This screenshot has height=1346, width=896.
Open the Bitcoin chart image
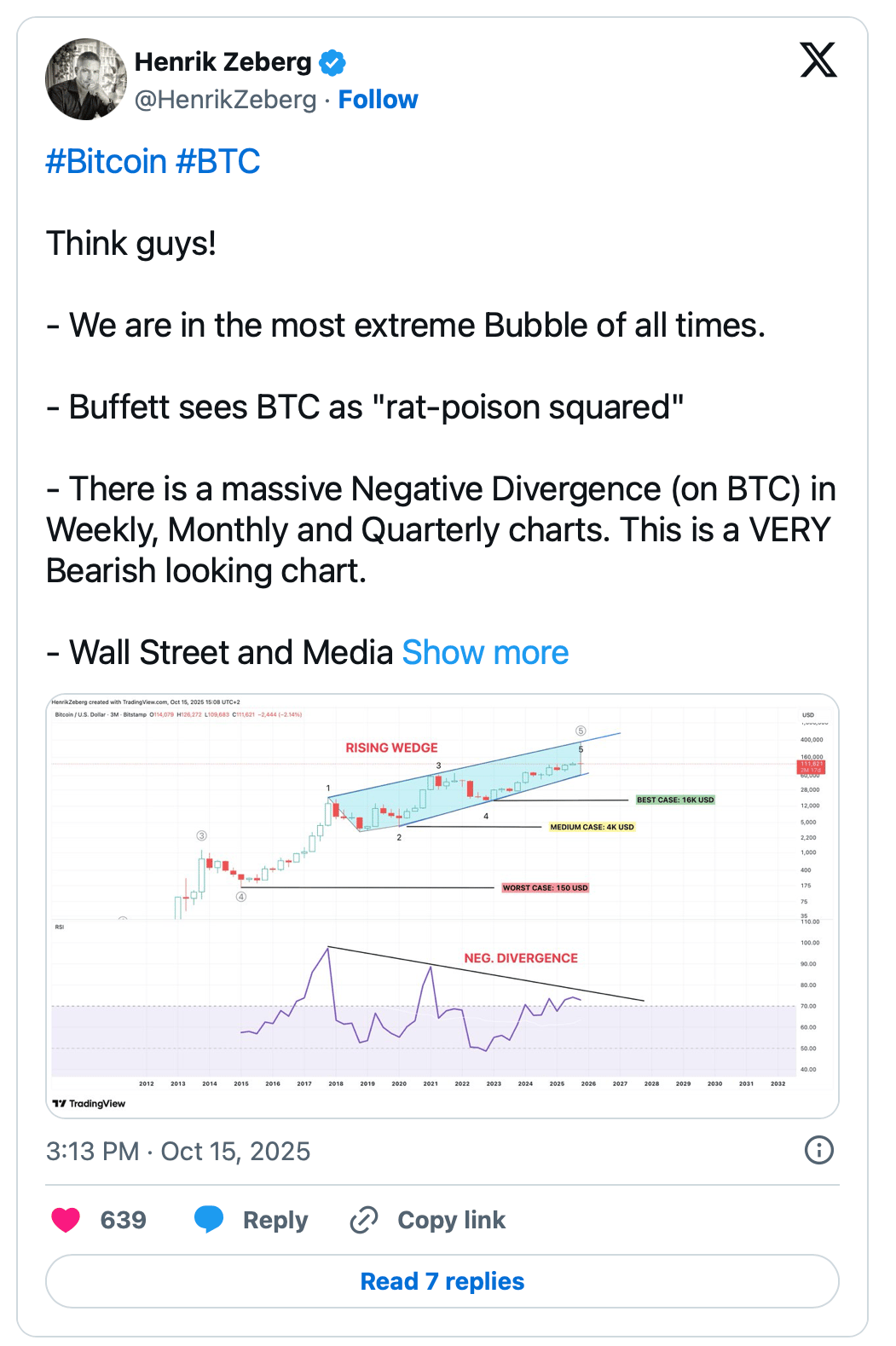(x=442, y=904)
